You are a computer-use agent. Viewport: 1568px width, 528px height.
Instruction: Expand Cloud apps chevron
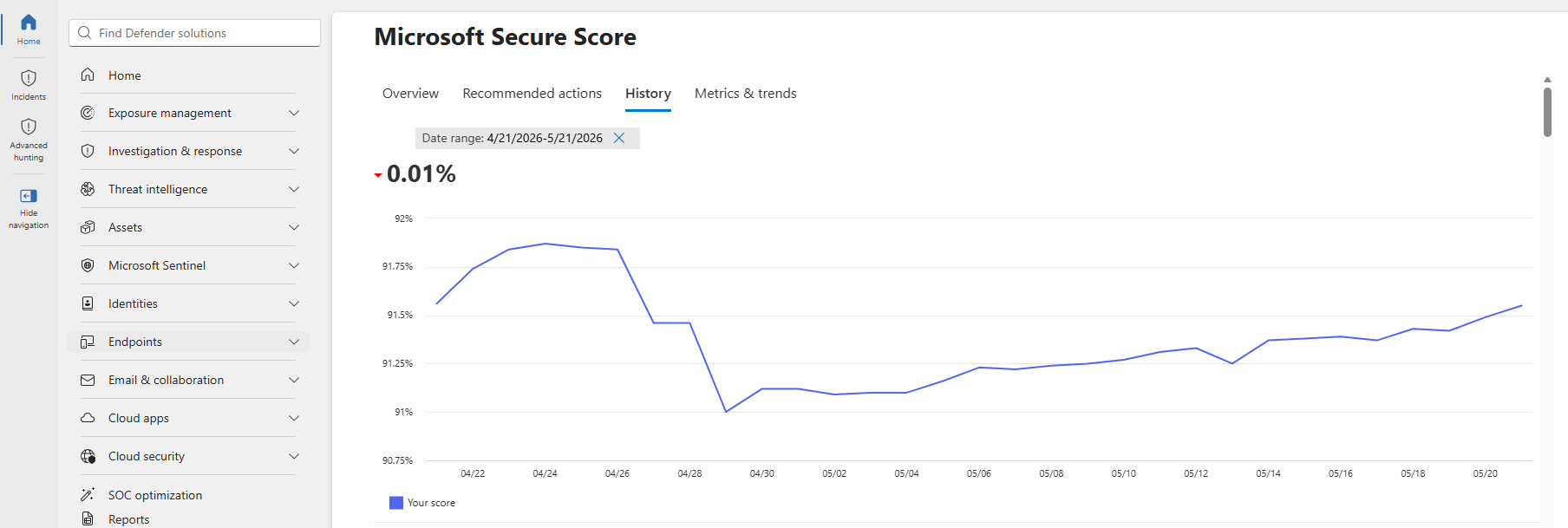coord(294,418)
